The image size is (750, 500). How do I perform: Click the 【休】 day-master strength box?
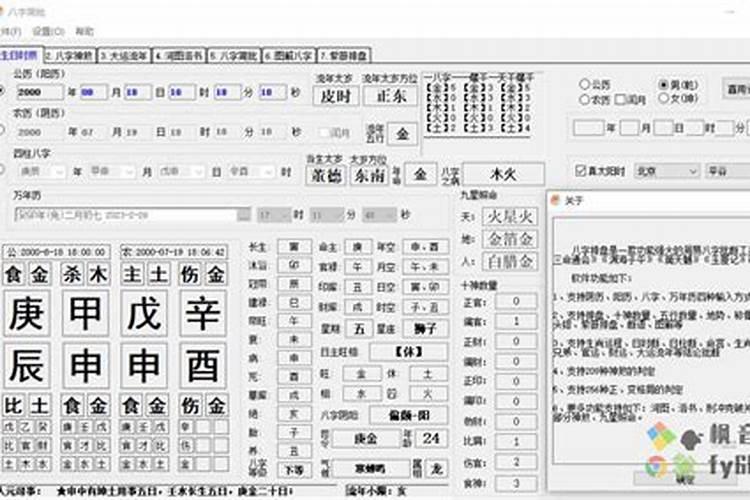pyautogui.click(x=408, y=352)
